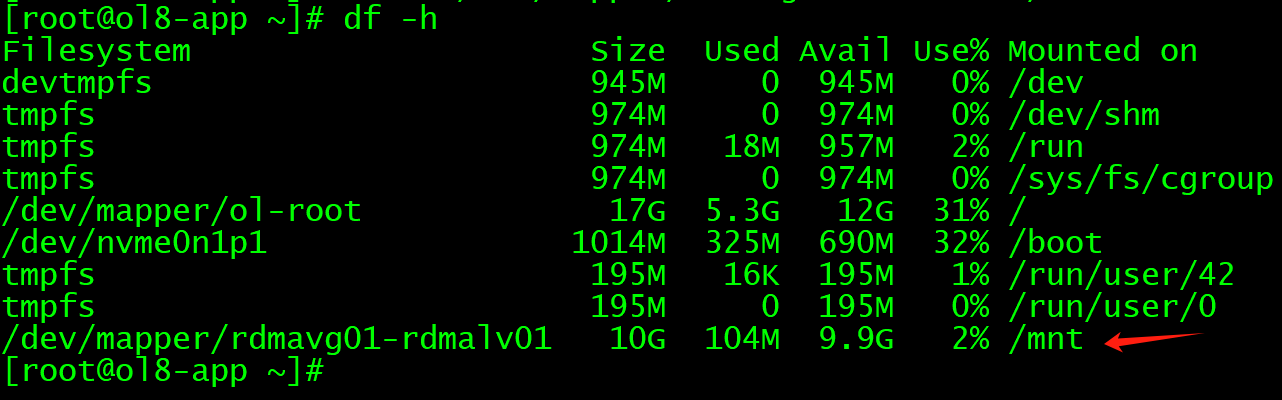
Task: Click the Size column header
Action: tap(628, 51)
